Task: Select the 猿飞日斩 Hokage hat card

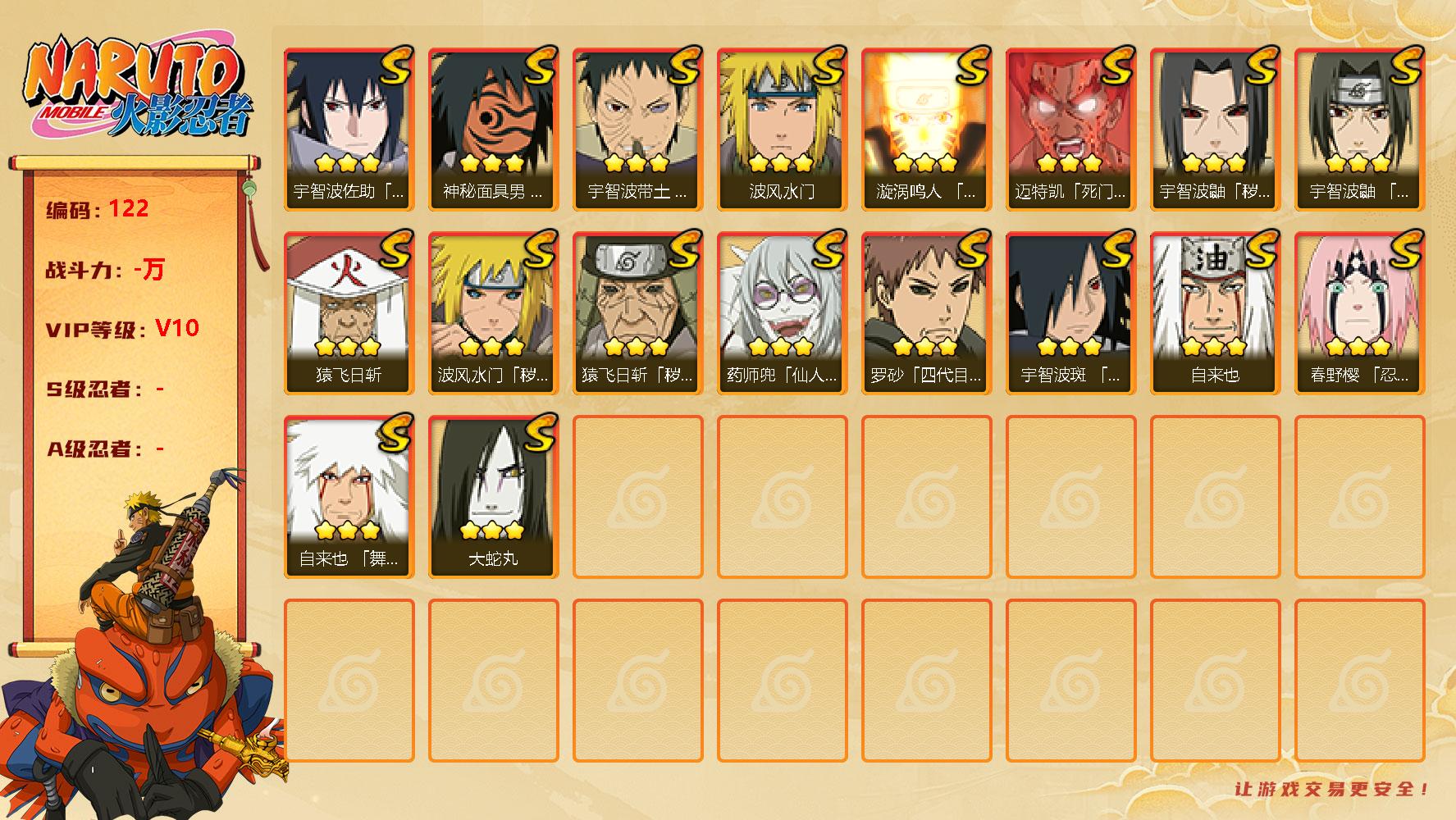Action: coord(349,313)
